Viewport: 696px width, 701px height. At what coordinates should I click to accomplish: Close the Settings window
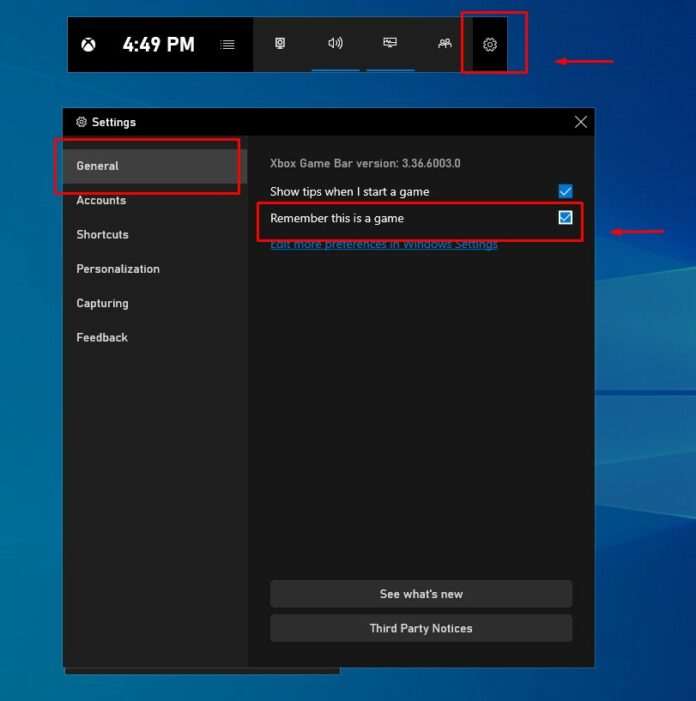pyautogui.click(x=581, y=122)
